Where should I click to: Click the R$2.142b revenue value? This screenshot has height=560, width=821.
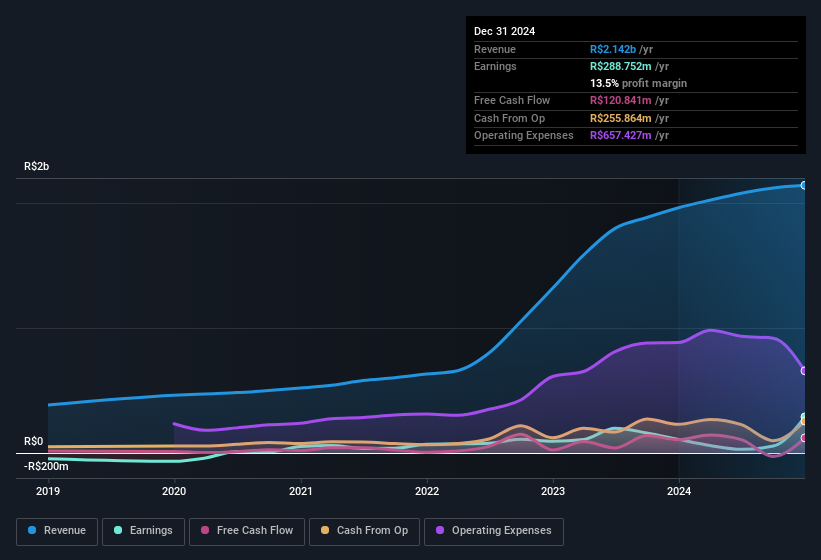(x=613, y=49)
